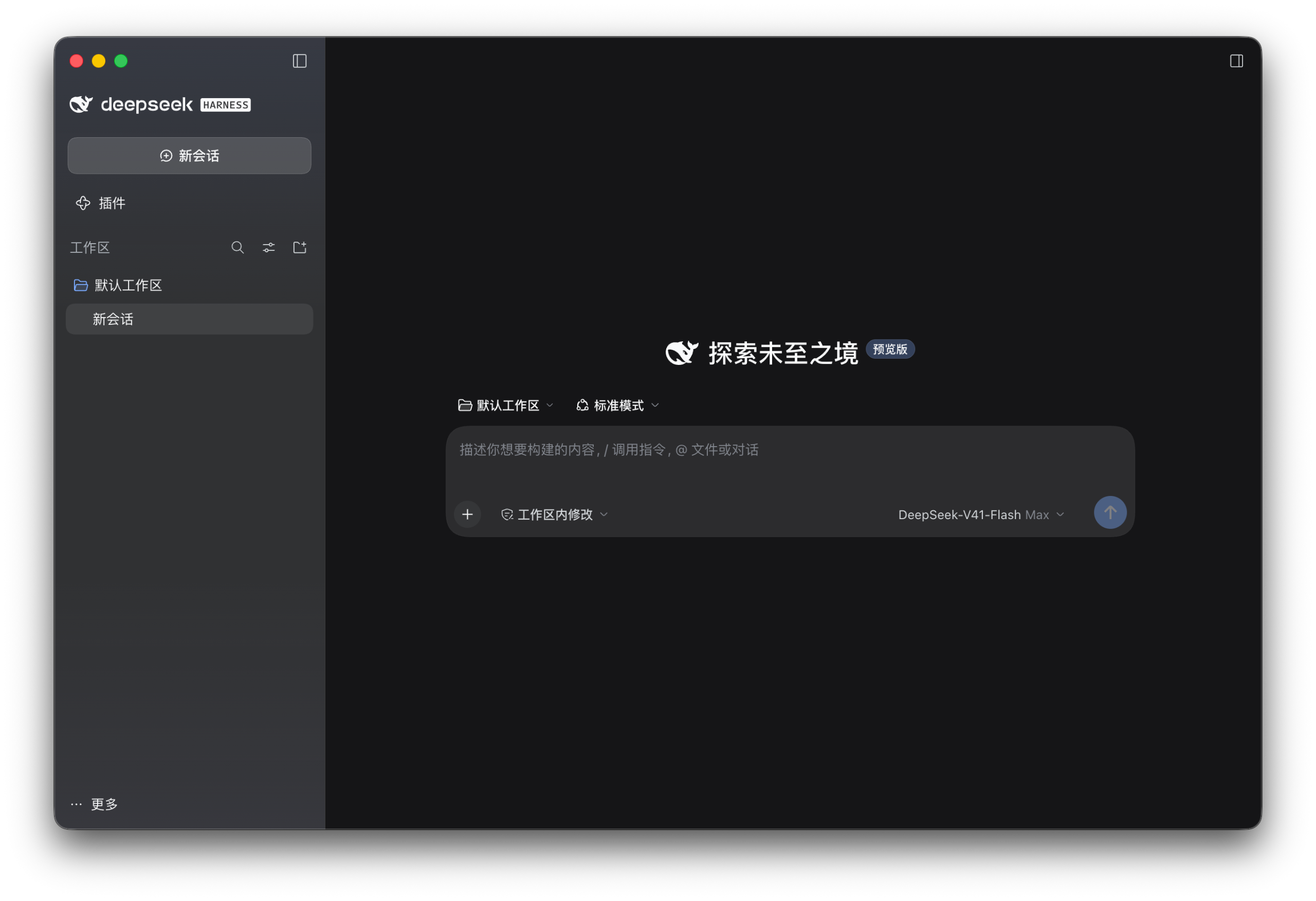
Task: Click the whale logo beside 探索未至之境
Action: pos(682,353)
